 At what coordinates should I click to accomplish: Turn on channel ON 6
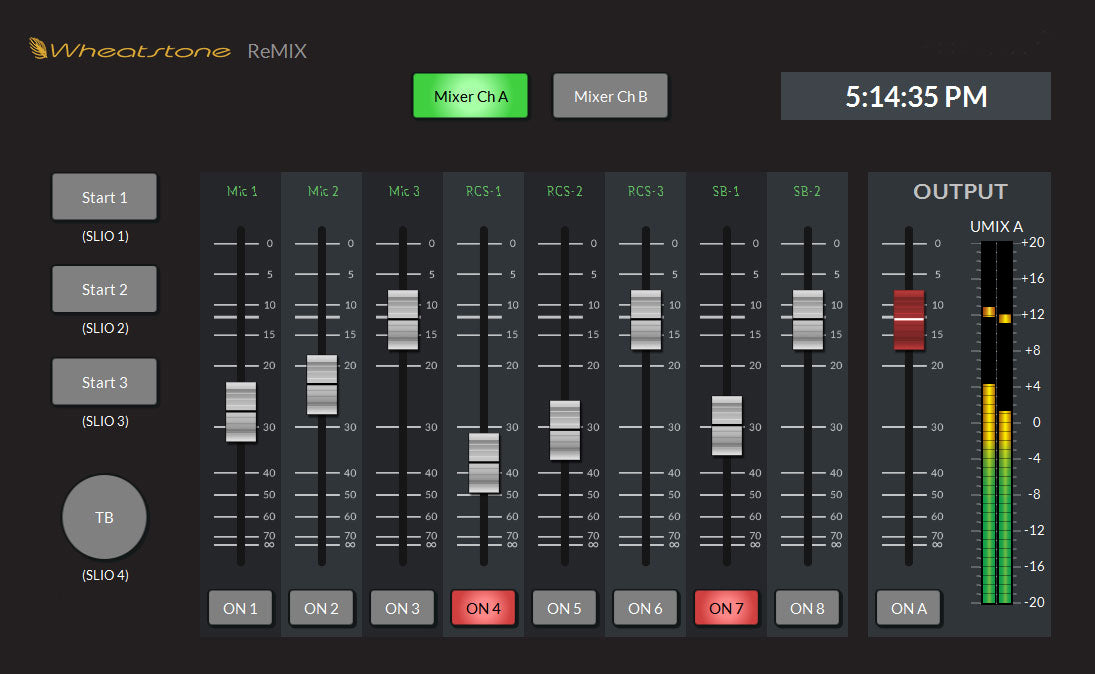pos(645,608)
